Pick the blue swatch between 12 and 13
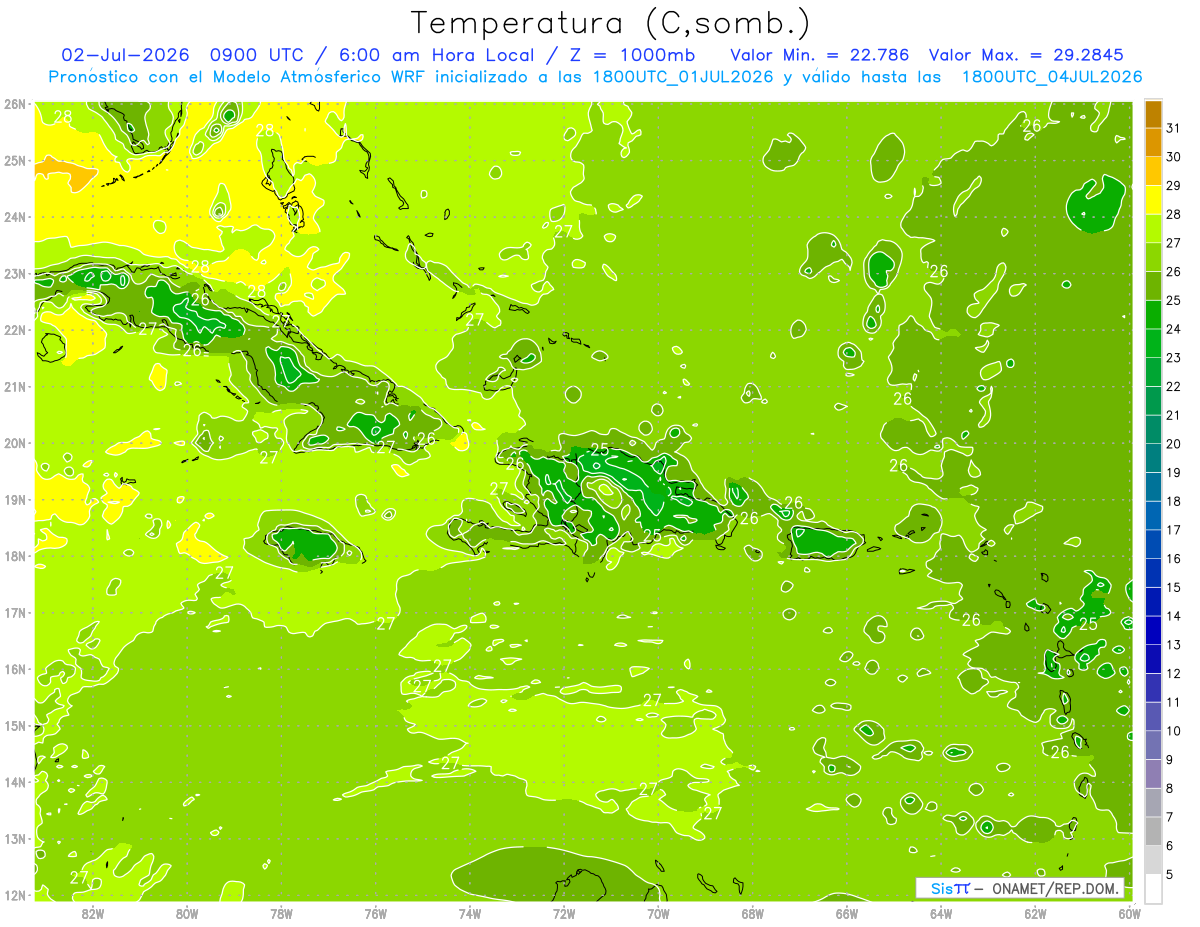 [1153, 659]
